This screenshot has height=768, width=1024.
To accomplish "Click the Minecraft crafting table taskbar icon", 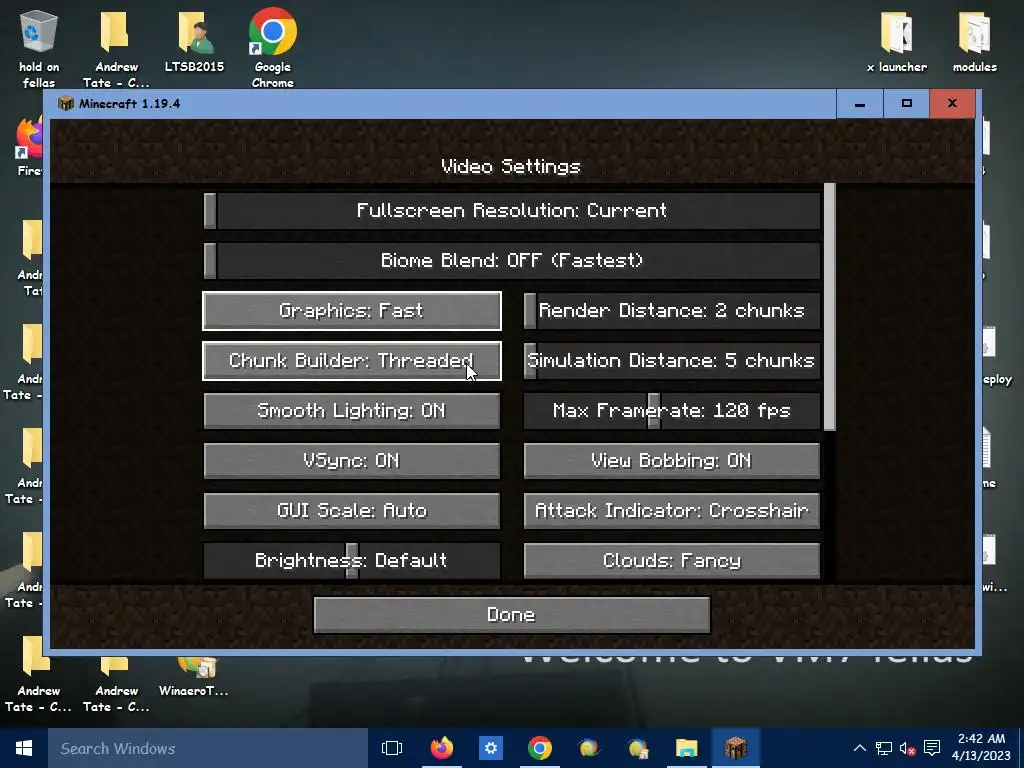I will click(x=735, y=748).
